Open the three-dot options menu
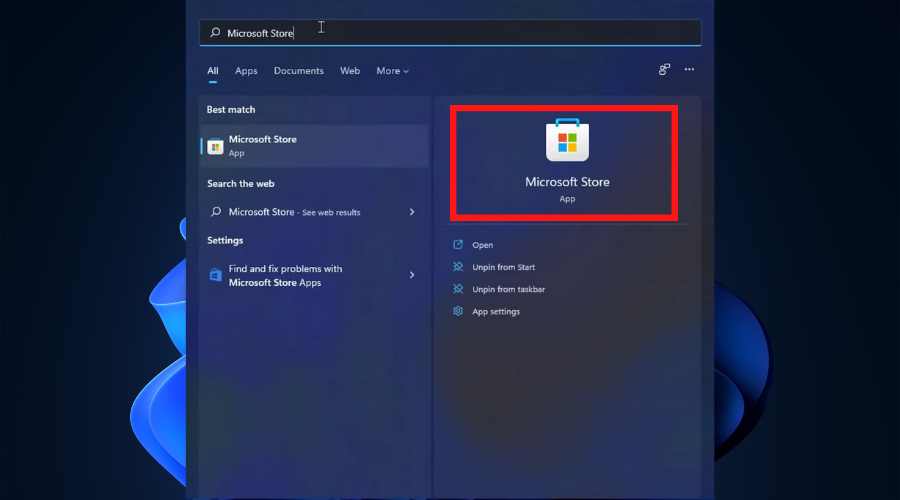This screenshot has height=500, width=900. [x=689, y=69]
